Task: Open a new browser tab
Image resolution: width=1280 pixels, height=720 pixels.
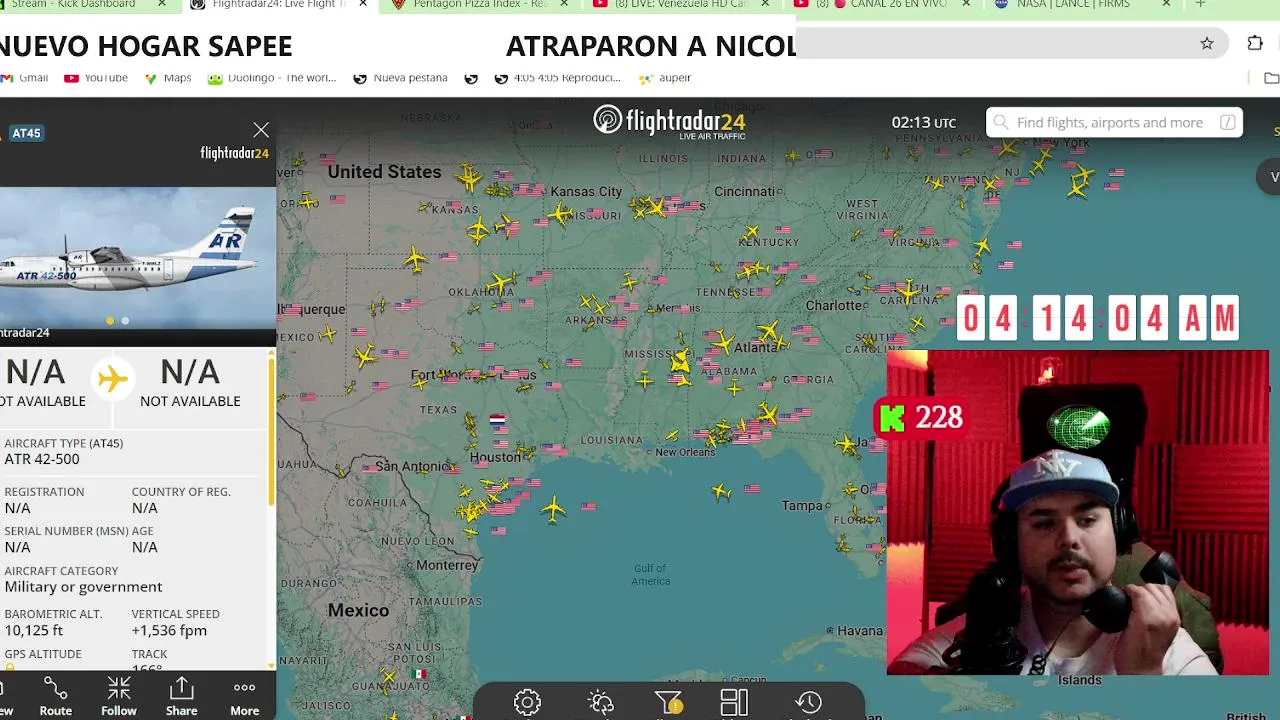Action: [x=1200, y=4]
